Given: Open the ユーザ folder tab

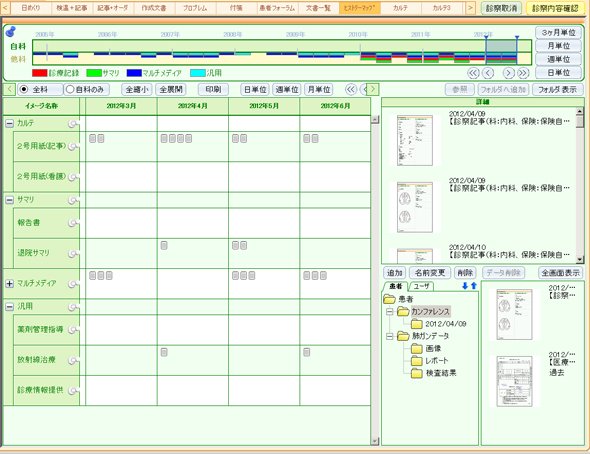Looking at the screenshot, I should pos(421,286).
